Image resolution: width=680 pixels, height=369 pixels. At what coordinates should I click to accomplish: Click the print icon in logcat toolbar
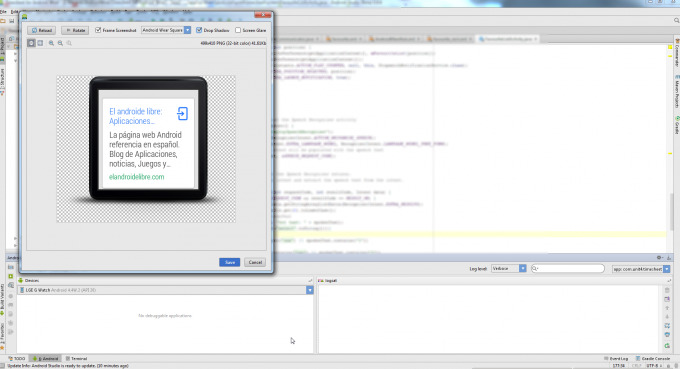(667, 335)
